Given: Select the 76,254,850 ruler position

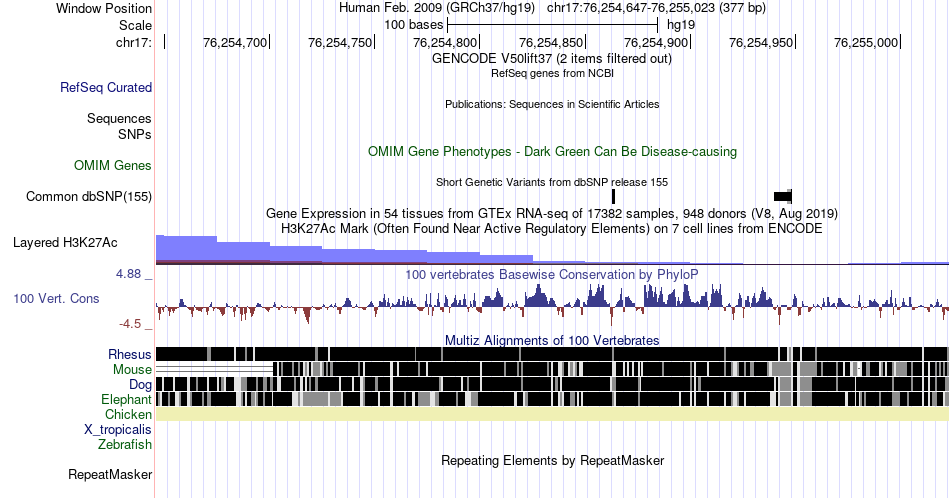Looking at the screenshot, I should pyautogui.click(x=551, y=42).
